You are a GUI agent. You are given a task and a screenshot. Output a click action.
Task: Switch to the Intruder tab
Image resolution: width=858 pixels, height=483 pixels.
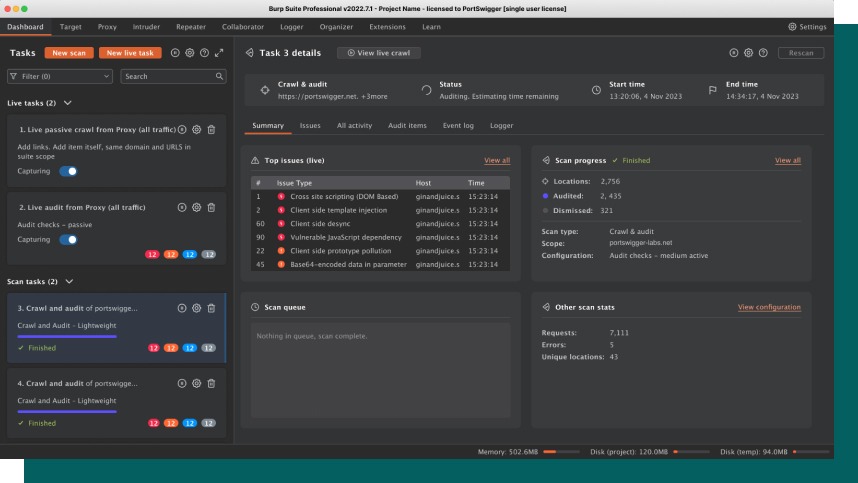pos(147,26)
